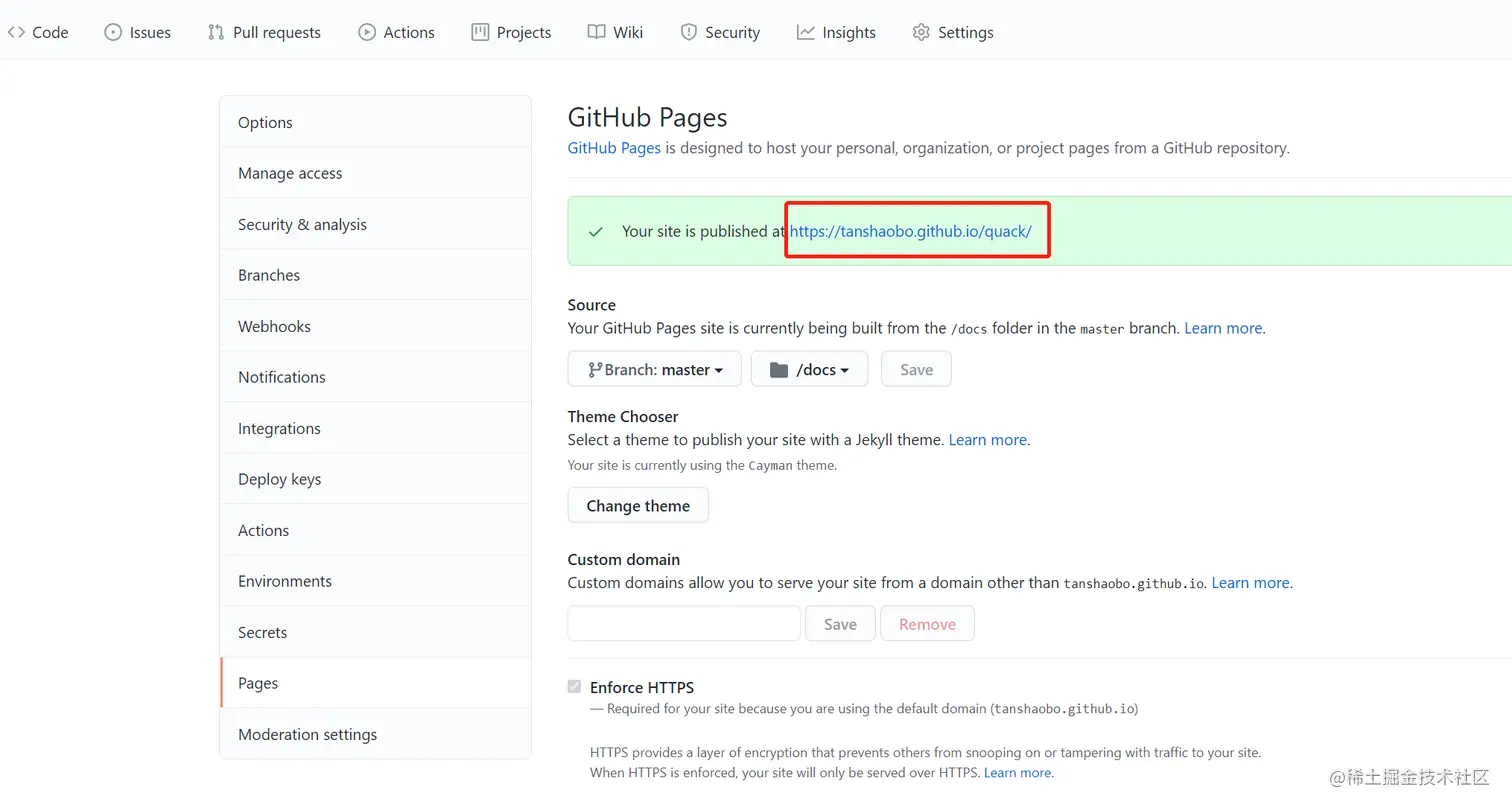Select Pages in the settings sidebar
The height and width of the screenshot is (810, 1512).
click(x=375, y=683)
